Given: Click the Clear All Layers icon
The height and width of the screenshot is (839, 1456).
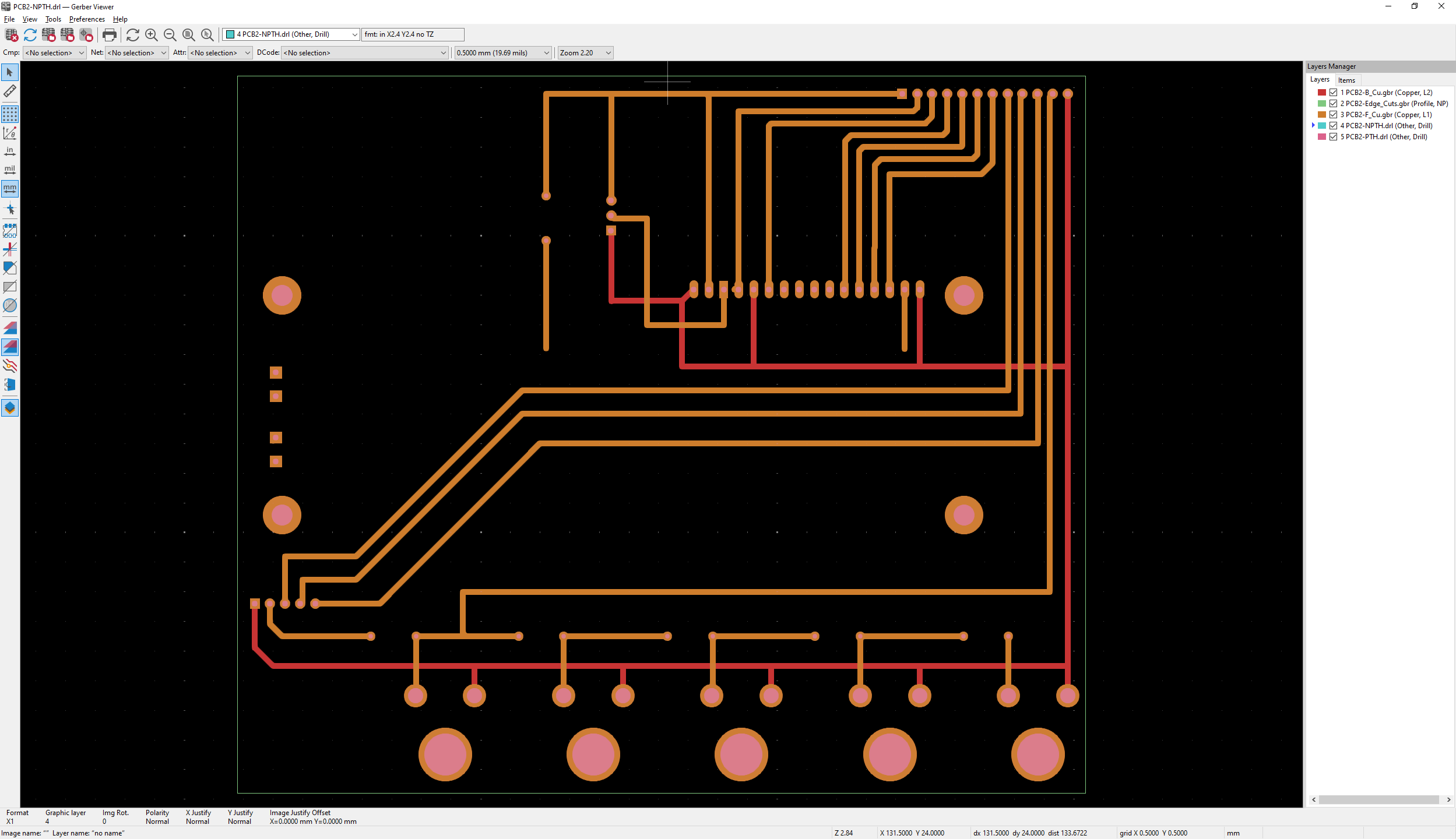Looking at the screenshot, I should point(11,35).
